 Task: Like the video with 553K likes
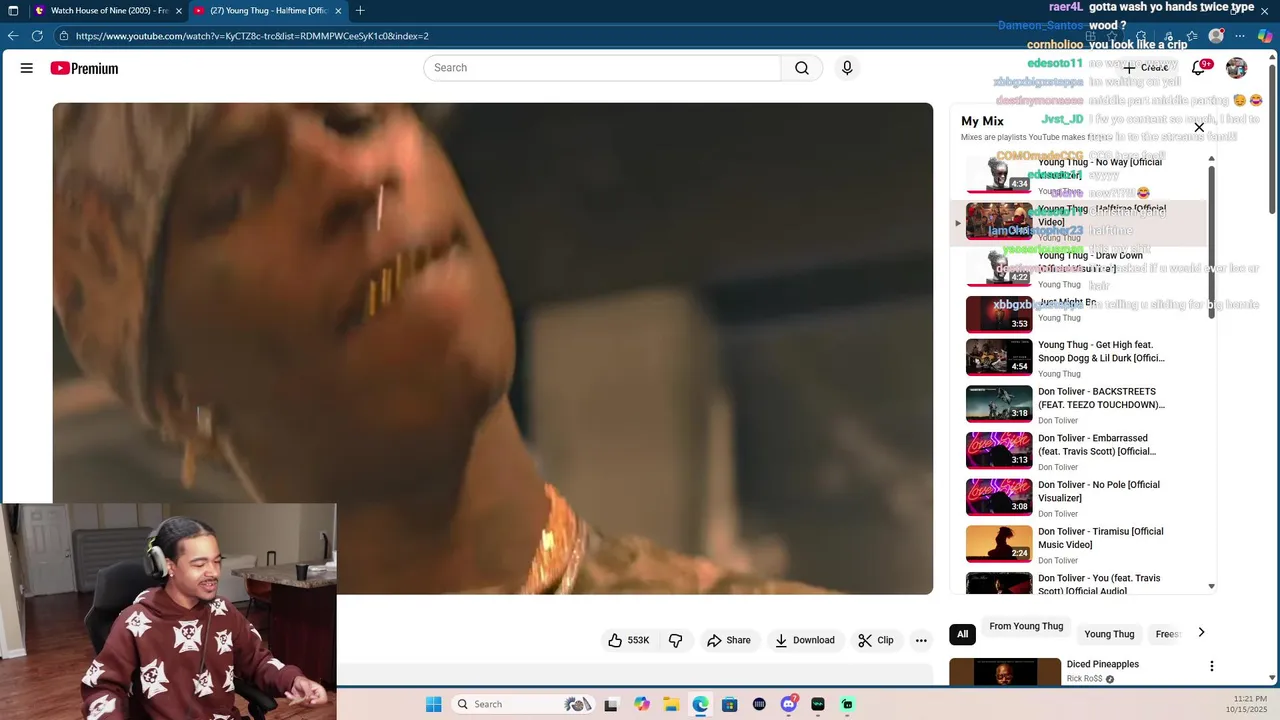(x=629, y=640)
